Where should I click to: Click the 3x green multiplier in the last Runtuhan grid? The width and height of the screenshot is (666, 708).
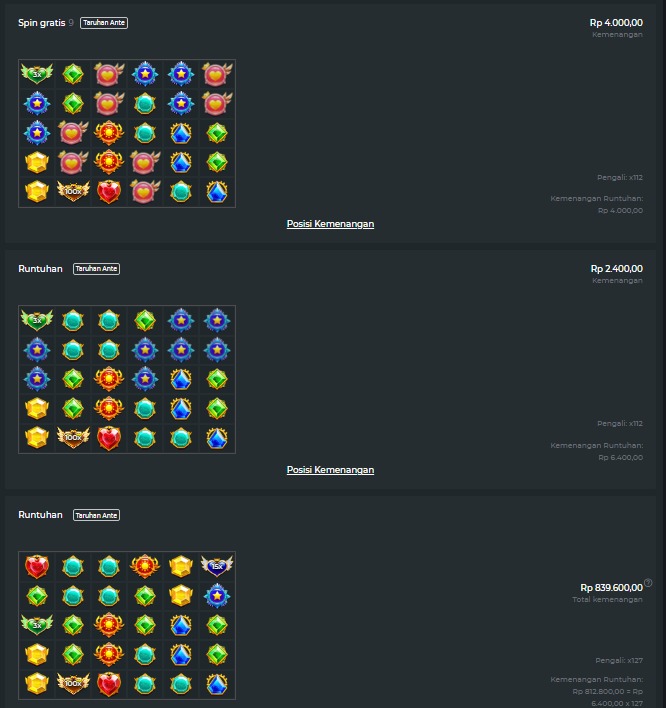point(37,625)
